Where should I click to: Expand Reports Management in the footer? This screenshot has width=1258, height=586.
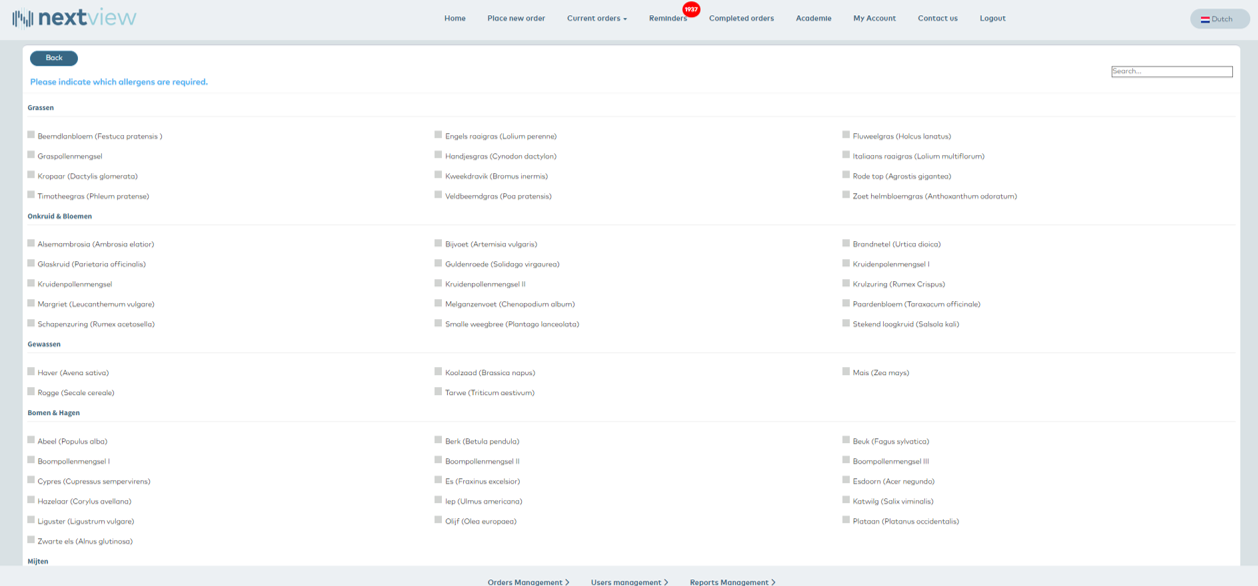pyautogui.click(x=732, y=581)
